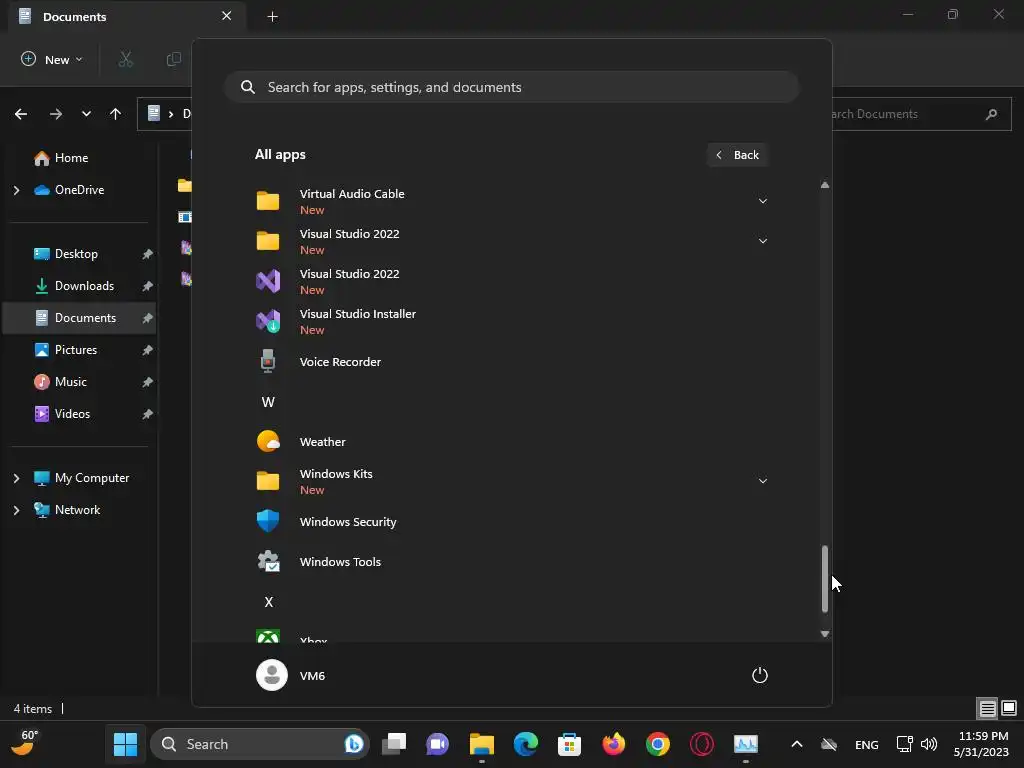Expand Network in navigation pane
Image resolution: width=1024 pixels, height=768 pixels.
16,510
